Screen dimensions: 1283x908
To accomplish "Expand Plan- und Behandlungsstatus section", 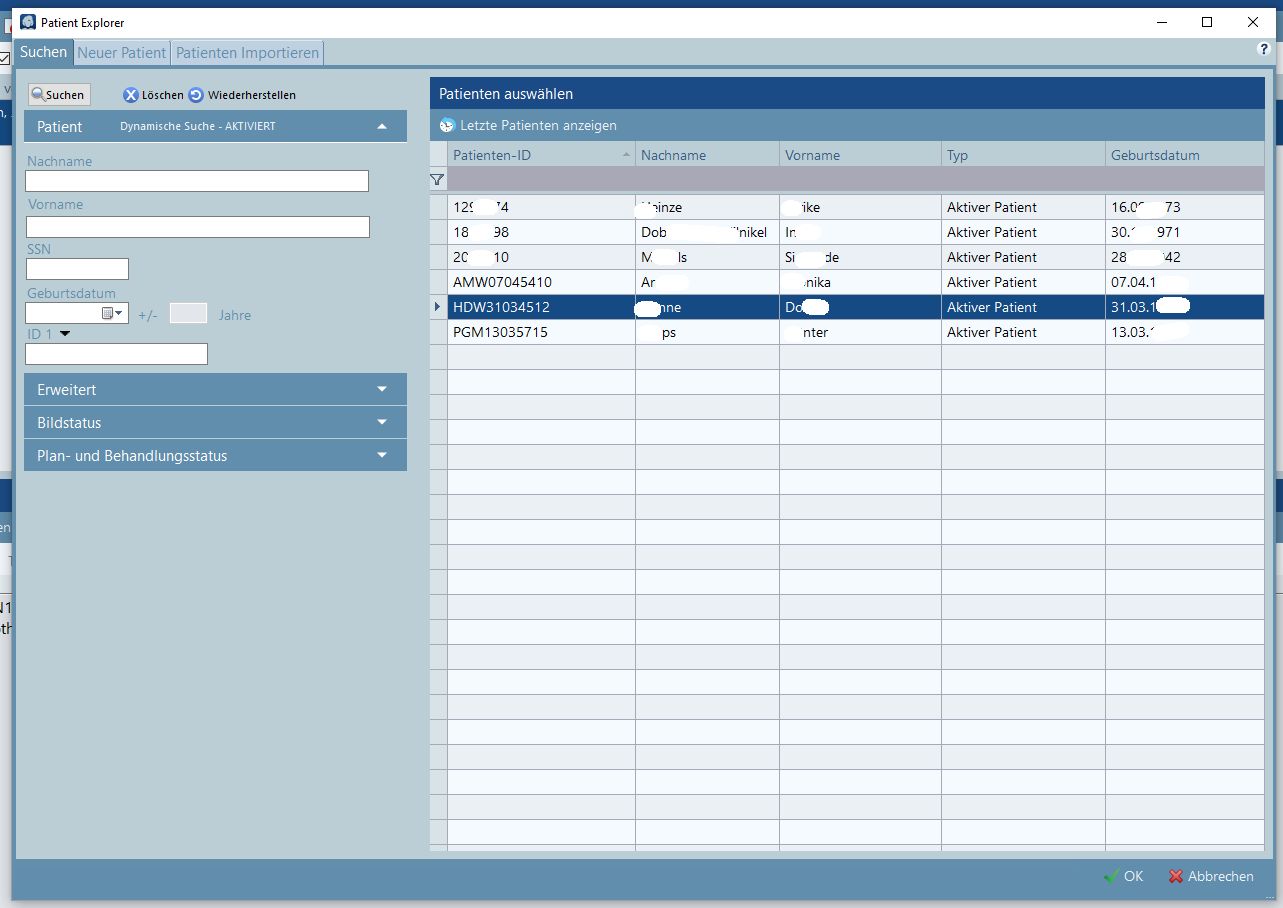I will (x=382, y=456).
